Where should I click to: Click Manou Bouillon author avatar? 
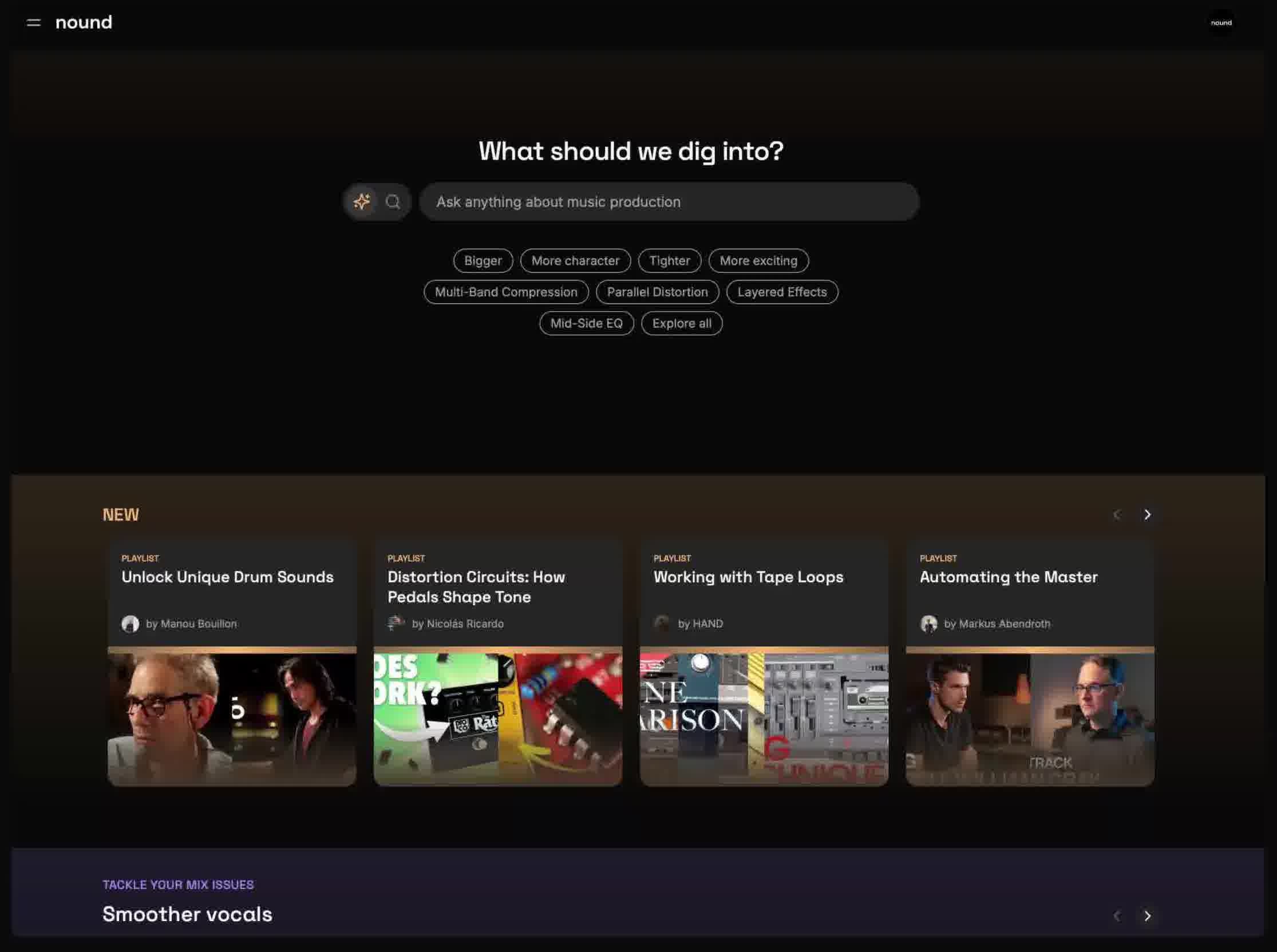pyautogui.click(x=131, y=624)
